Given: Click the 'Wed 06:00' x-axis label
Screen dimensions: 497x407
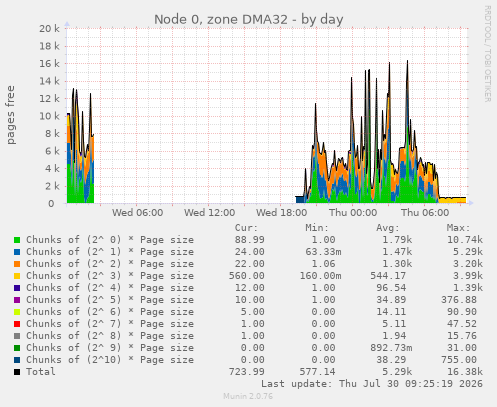Looking at the screenshot, I should (x=137, y=212).
